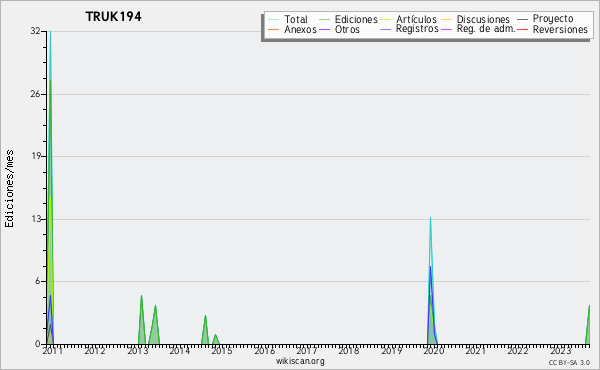Click the Discusiones legend label
The image size is (600, 370).
(x=483, y=20)
